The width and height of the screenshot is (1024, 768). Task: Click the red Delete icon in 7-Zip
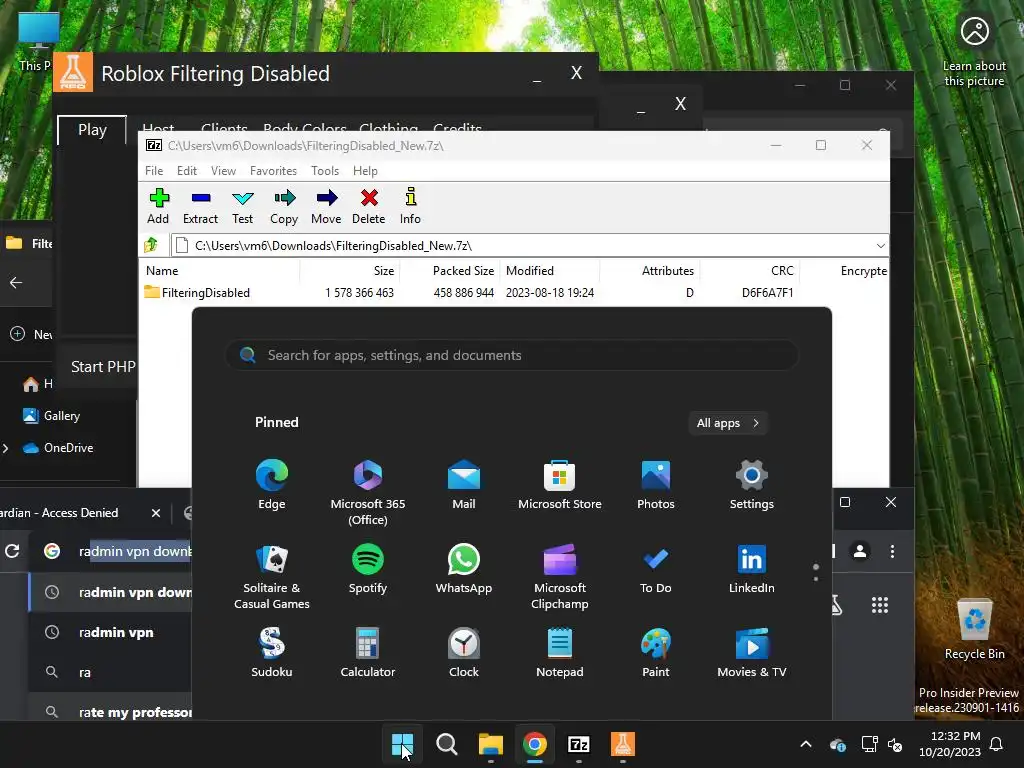(x=369, y=206)
